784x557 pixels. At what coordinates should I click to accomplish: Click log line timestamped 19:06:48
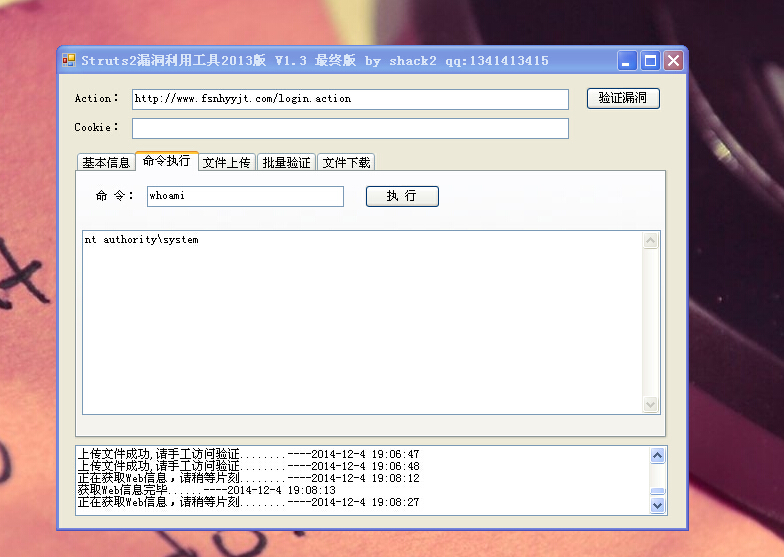(248, 466)
